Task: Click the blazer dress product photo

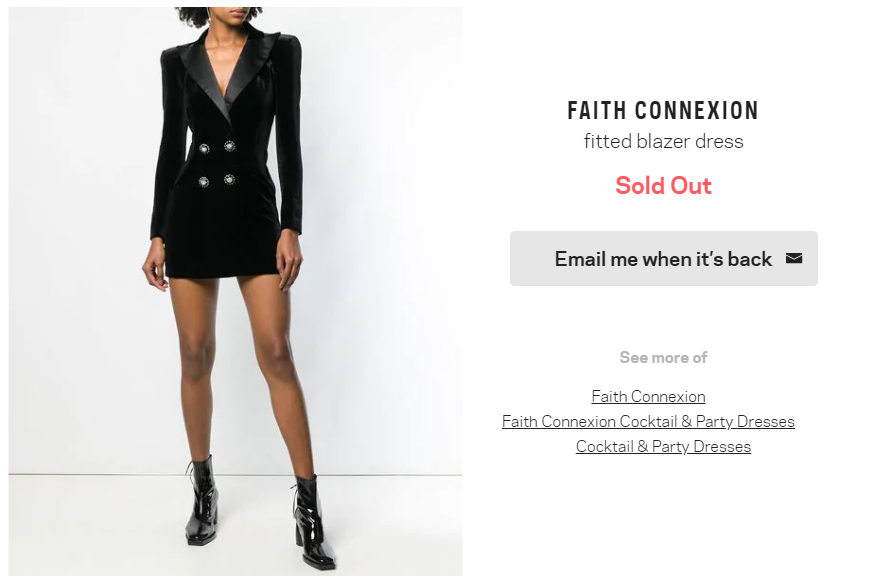Action: 235,290
